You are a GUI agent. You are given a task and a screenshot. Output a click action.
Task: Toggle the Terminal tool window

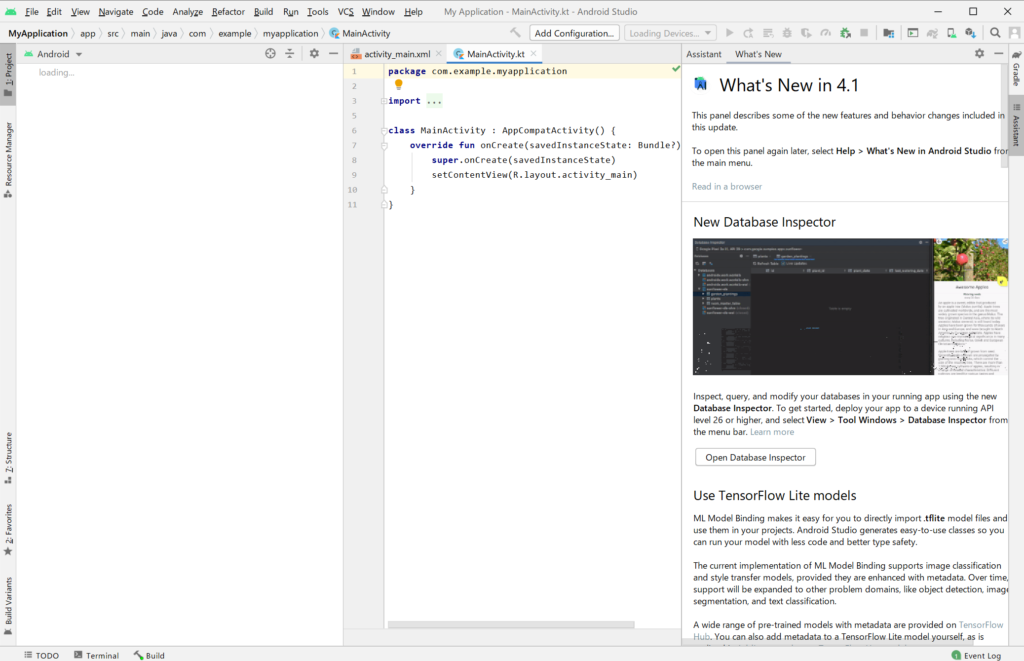[96, 655]
